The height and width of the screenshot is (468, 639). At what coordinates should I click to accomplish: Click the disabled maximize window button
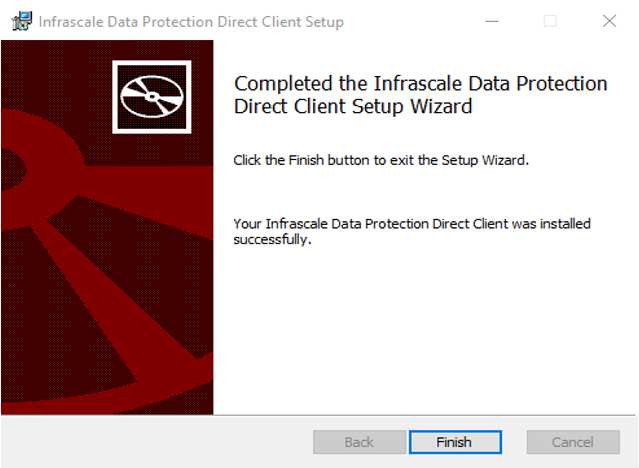coord(550,21)
